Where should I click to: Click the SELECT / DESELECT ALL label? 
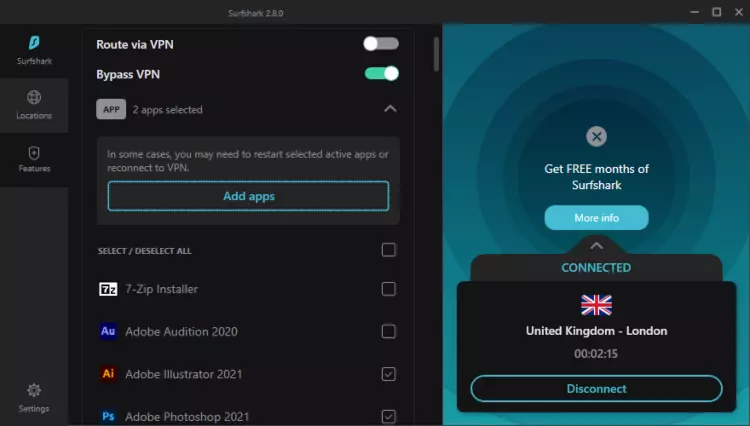tap(144, 251)
